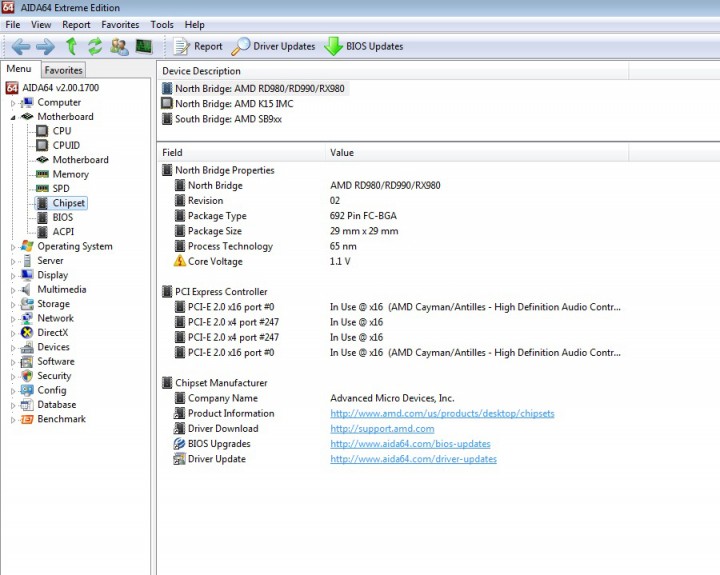Expand the Server tree node
This screenshot has width=720, height=575.
(x=13, y=261)
